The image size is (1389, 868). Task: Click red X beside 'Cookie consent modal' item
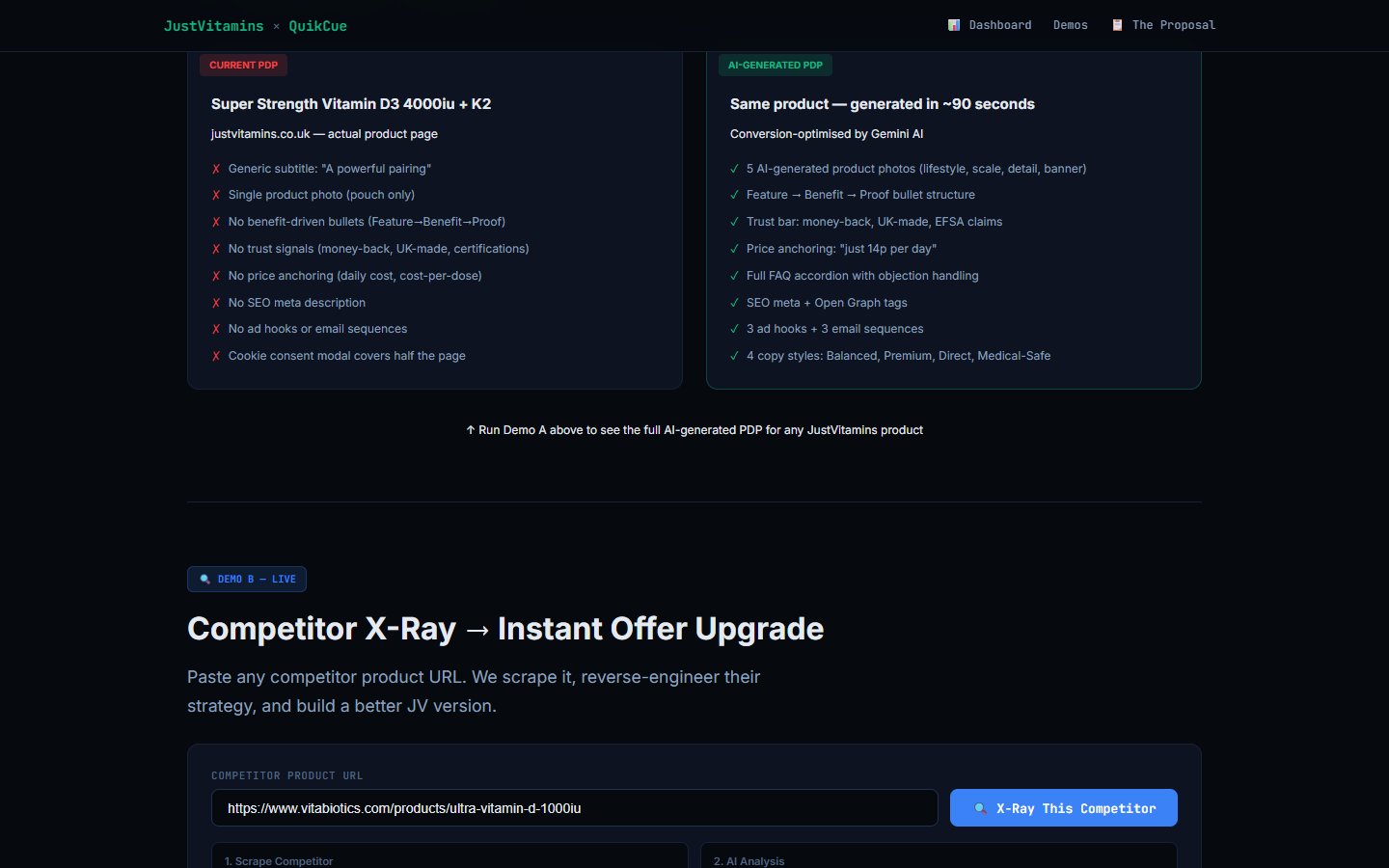pos(216,356)
